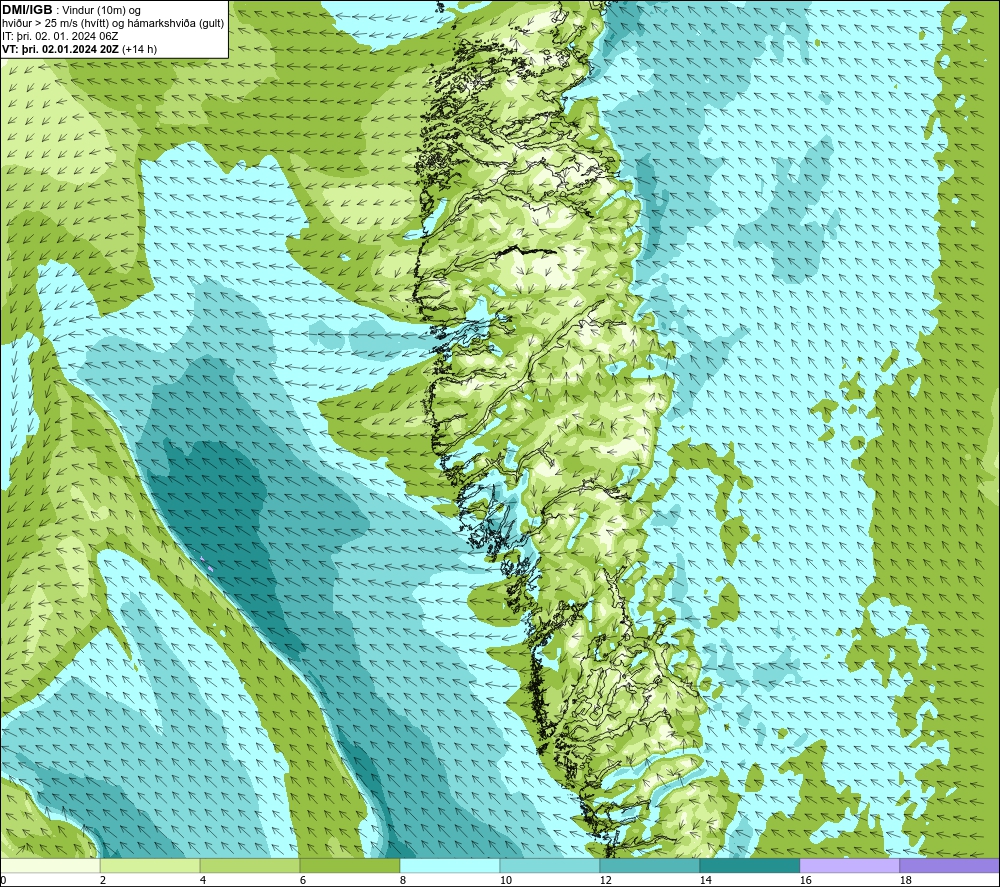This screenshot has width=1000, height=887.
Task: Click the 0–2 m/s palest color swatch
Action: click(50, 865)
